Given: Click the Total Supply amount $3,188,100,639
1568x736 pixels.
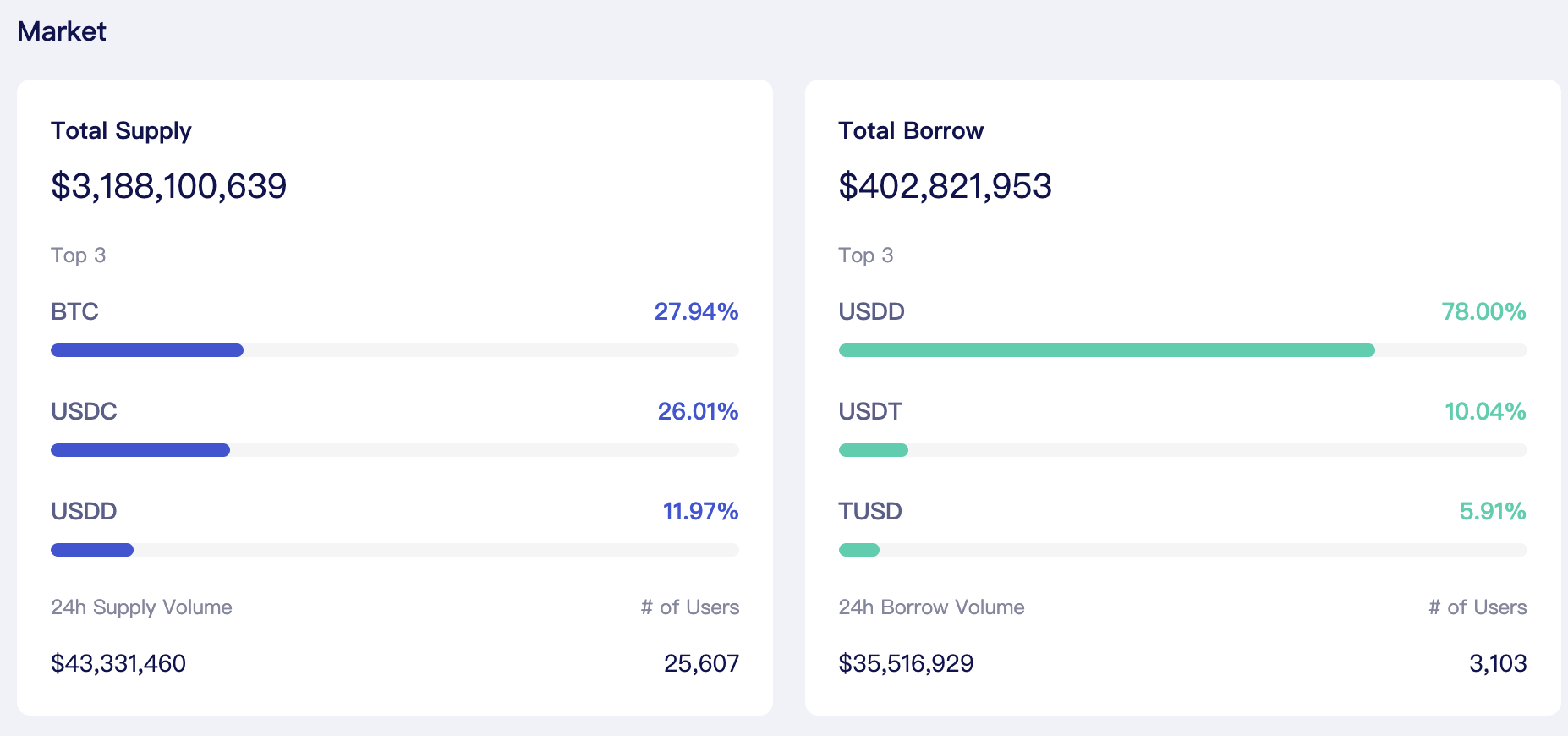Looking at the screenshot, I should [169, 186].
